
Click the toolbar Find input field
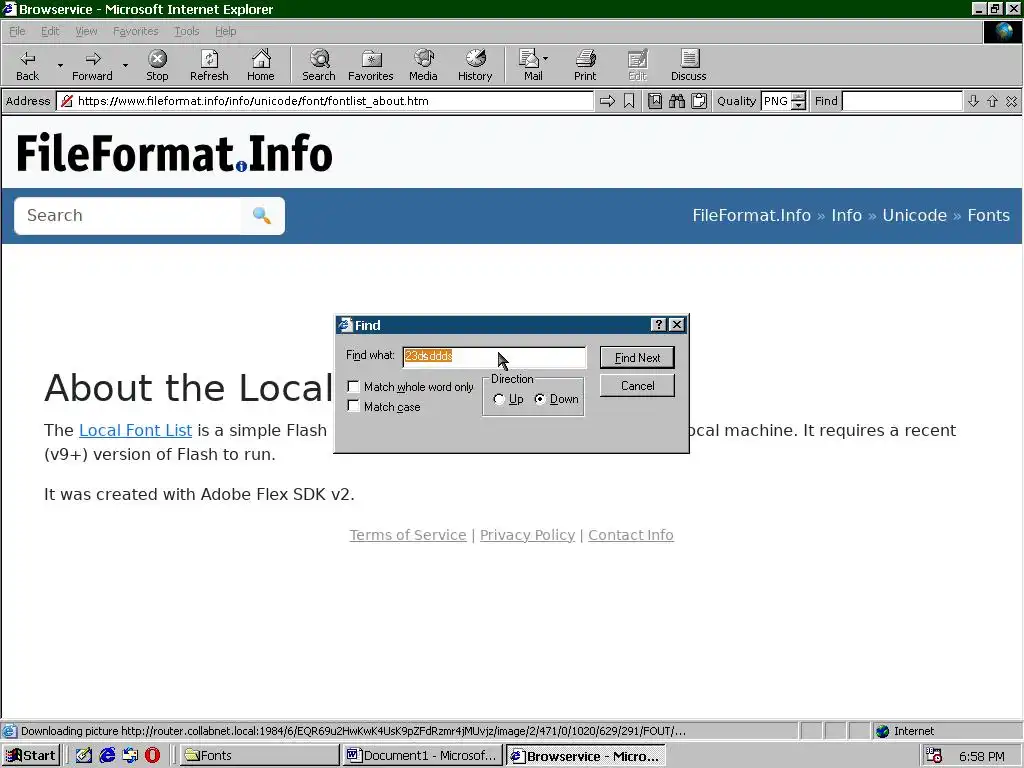point(902,101)
